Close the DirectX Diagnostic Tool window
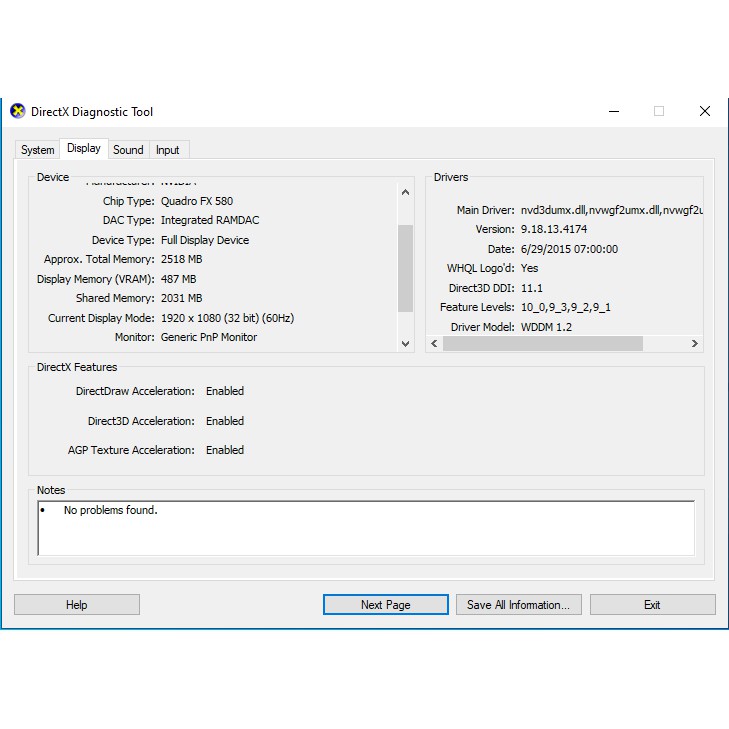 (704, 111)
